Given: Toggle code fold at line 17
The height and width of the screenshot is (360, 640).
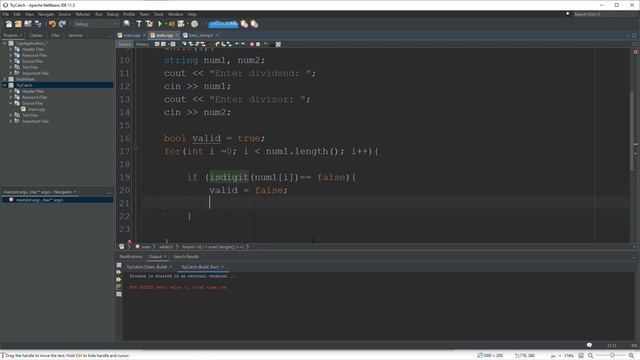Looking at the screenshot, I should 136,147.
